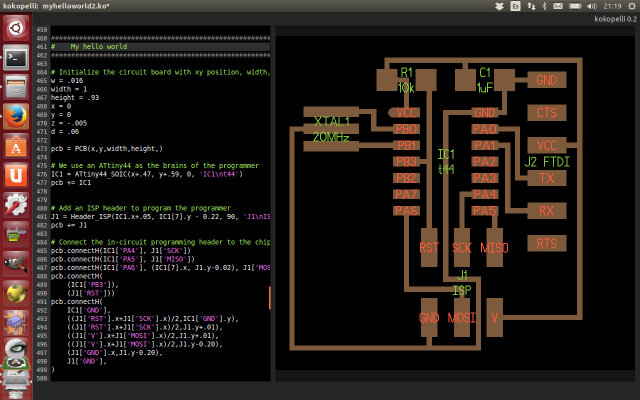640x400 pixels.
Task: Click the PA3 pin pad on IC1
Action: click(485, 178)
